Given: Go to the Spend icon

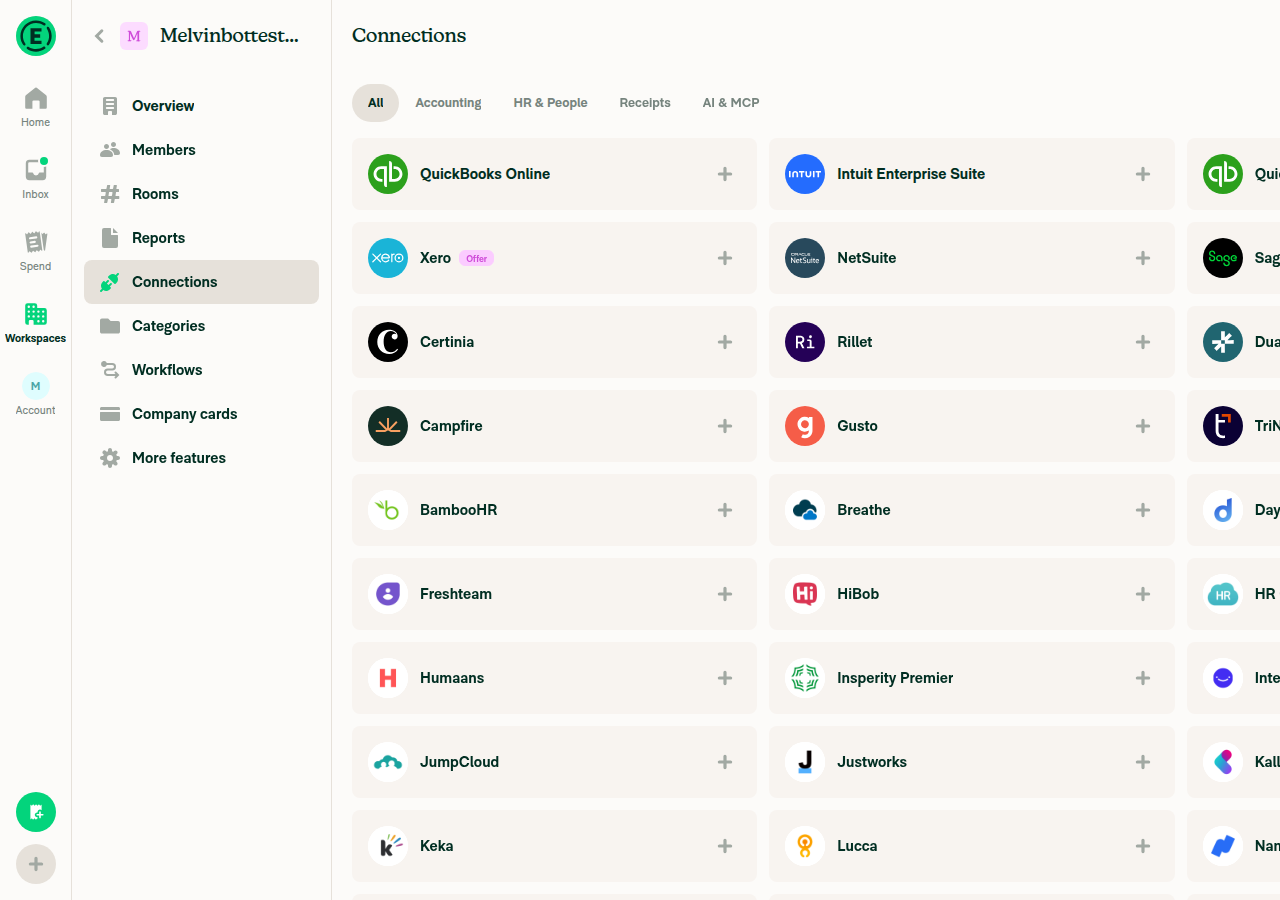Looking at the screenshot, I should click(x=35, y=242).
